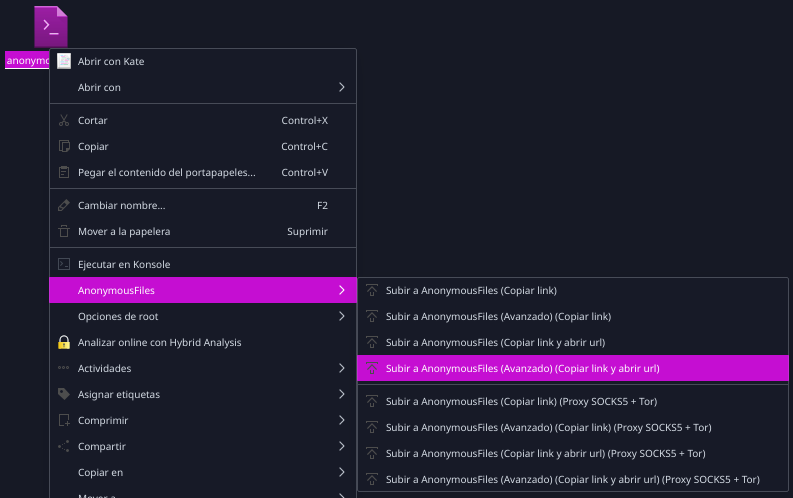Click the pencil icon beside Cambiar nombre
This screenshot has height=498, width=793.
64,205
